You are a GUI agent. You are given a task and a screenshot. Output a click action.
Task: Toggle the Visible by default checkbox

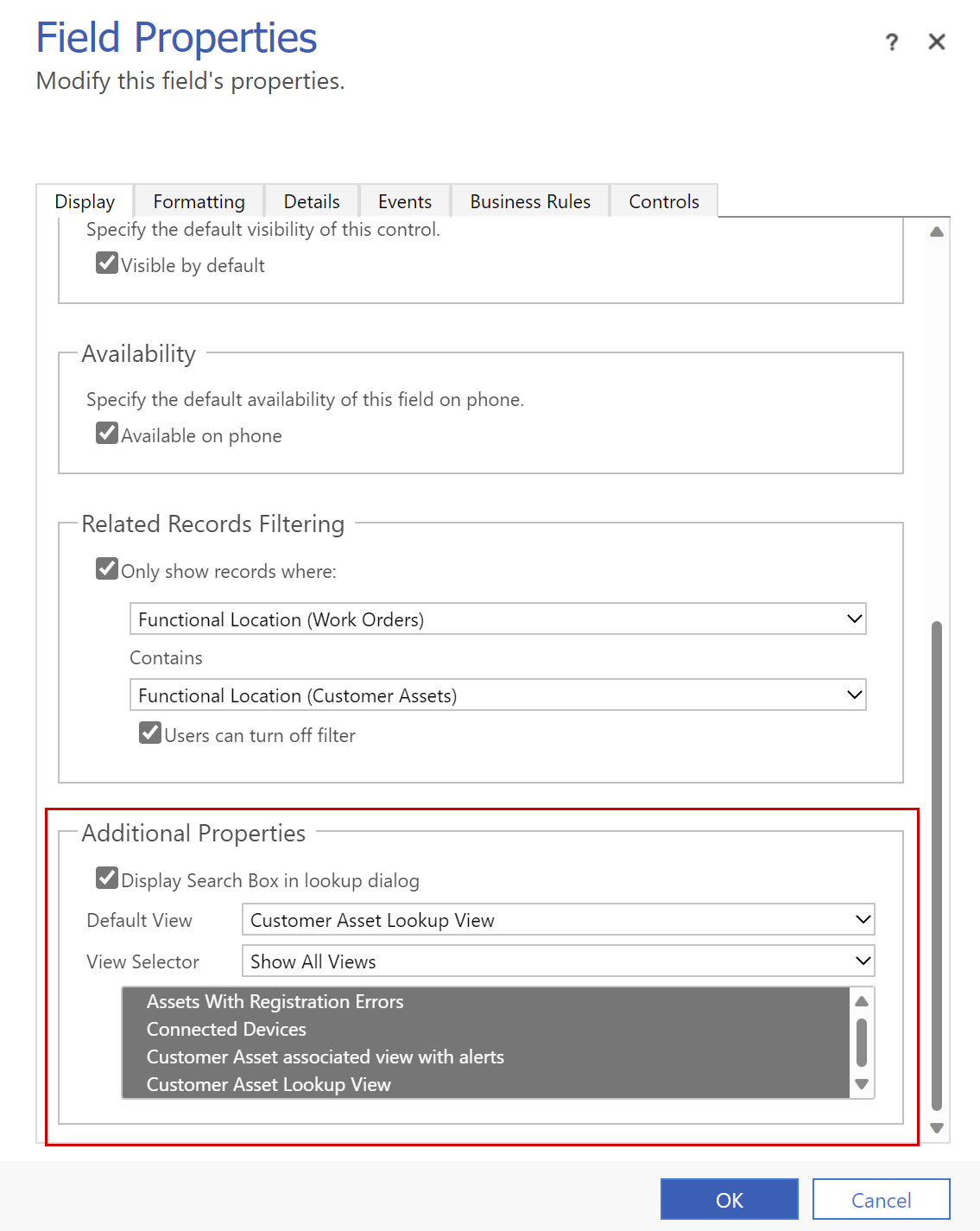click(x=106, y=262)
